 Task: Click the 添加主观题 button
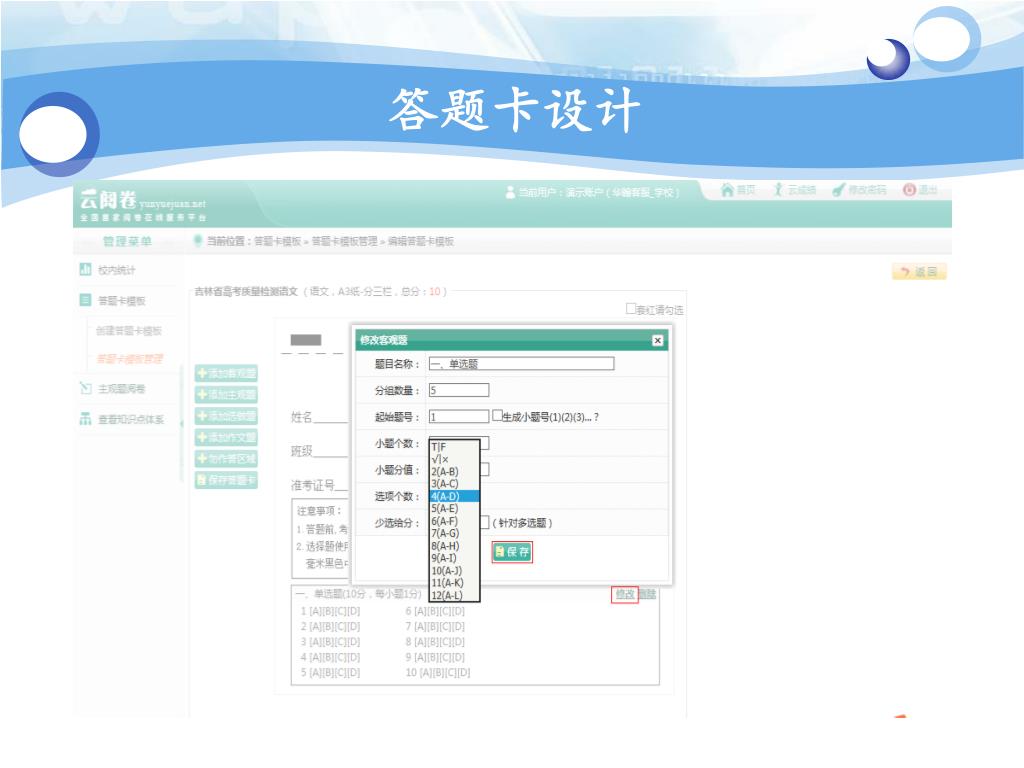click(x=226, y=394)
